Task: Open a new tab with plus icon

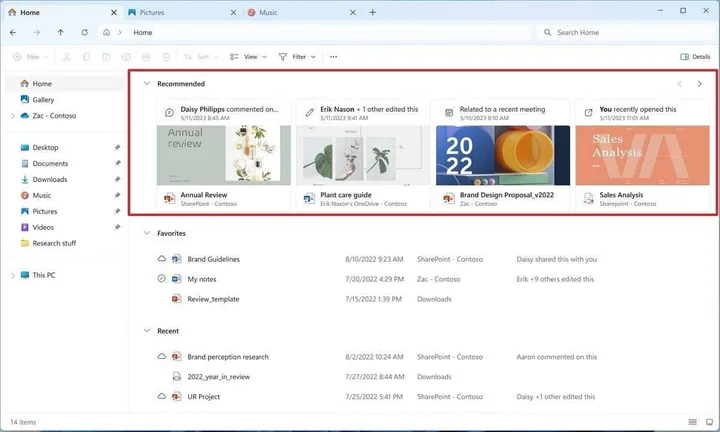Action: click(x=373, y=12)
